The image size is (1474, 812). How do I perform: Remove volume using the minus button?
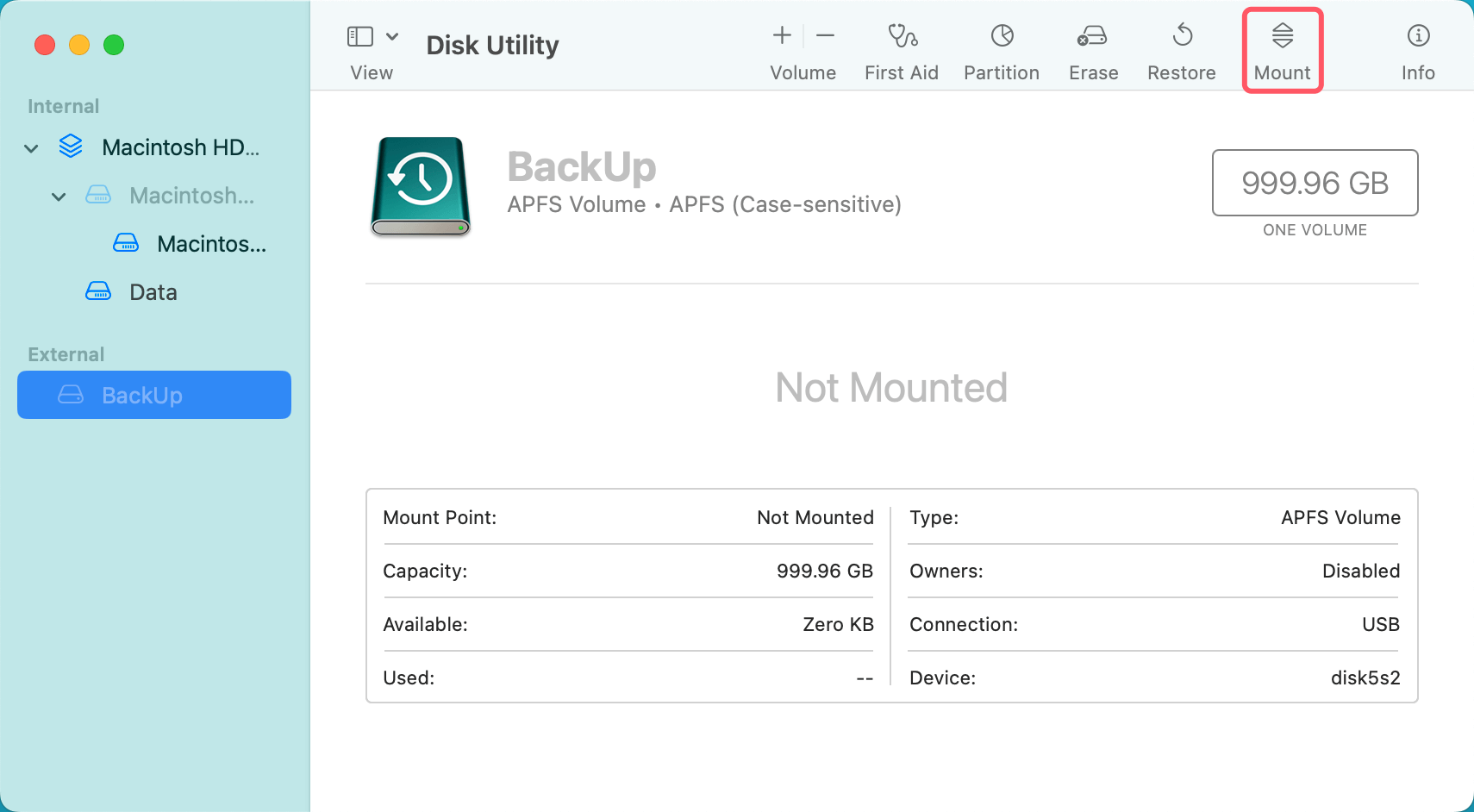825,35
